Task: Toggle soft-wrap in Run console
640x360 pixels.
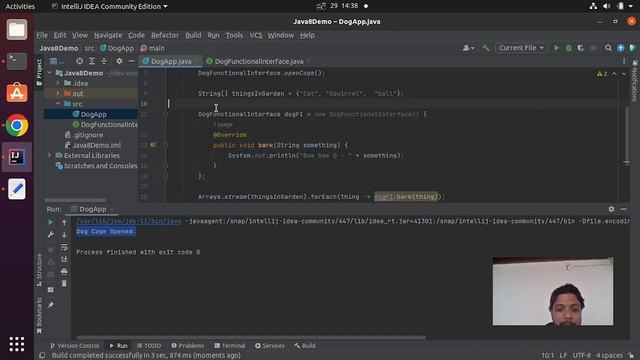Action: [x=64, y=247]
